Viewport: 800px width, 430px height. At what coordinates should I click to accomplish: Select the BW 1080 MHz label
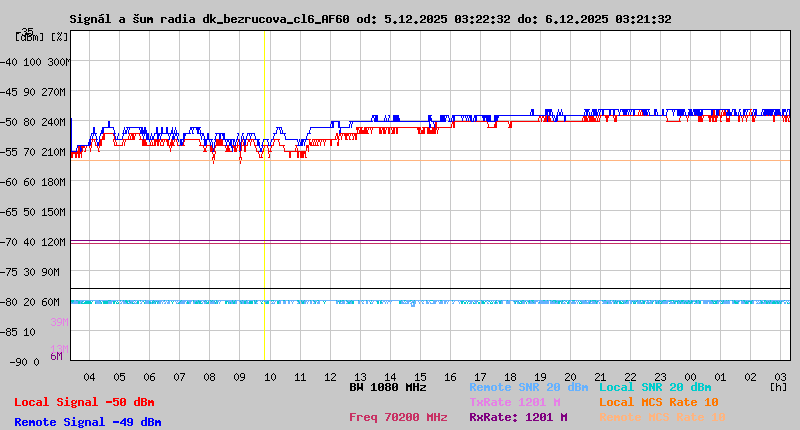pos(388,387)
